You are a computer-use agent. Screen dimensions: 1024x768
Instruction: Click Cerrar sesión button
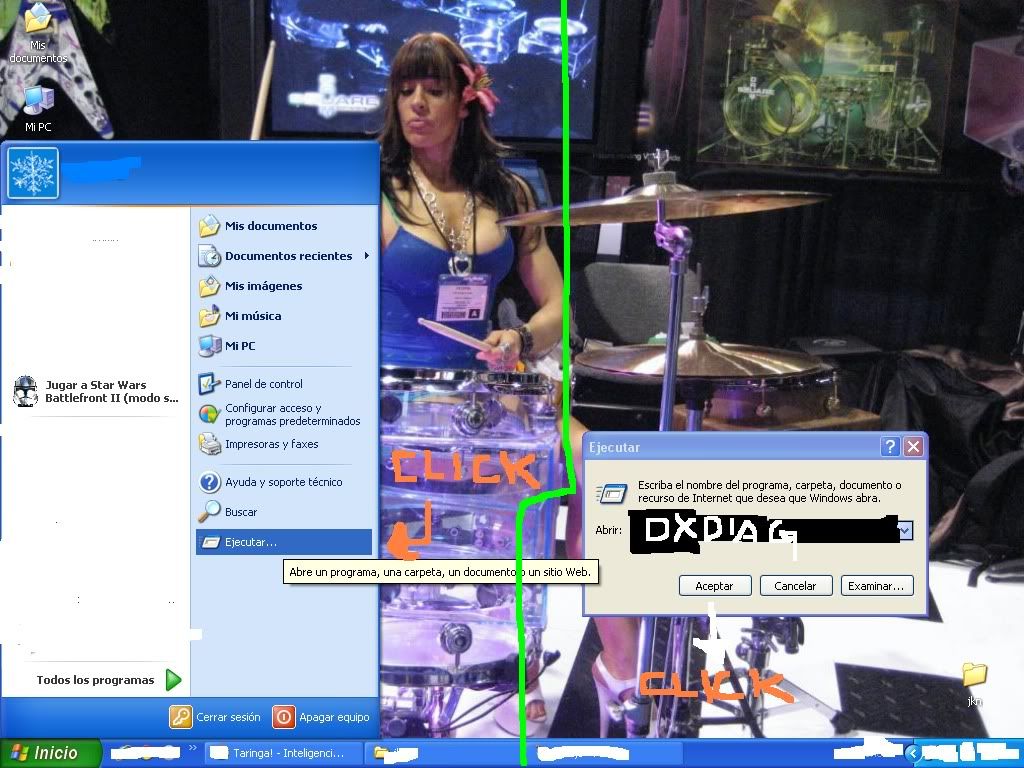coord(215,717)
